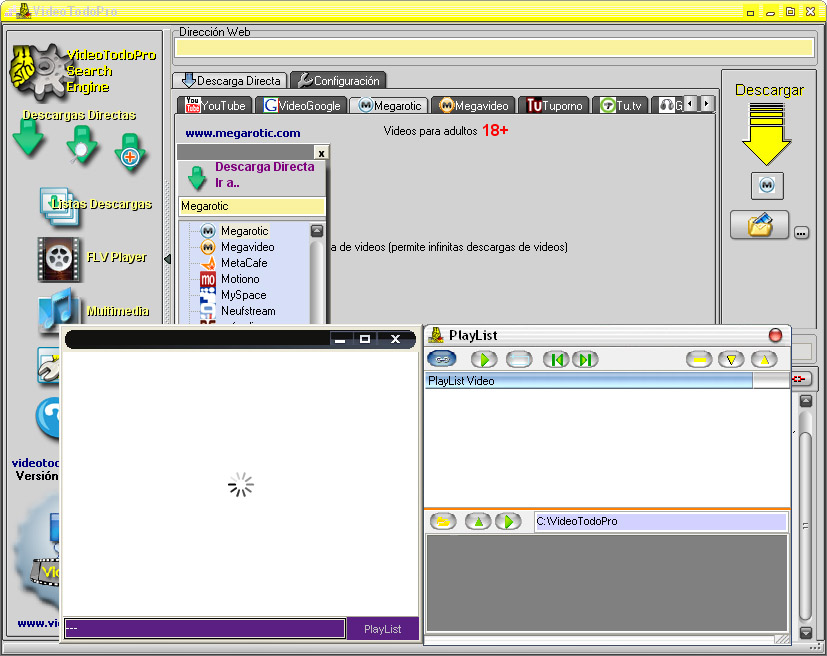Close the Descarga Directa popup with x

point(321,153)
